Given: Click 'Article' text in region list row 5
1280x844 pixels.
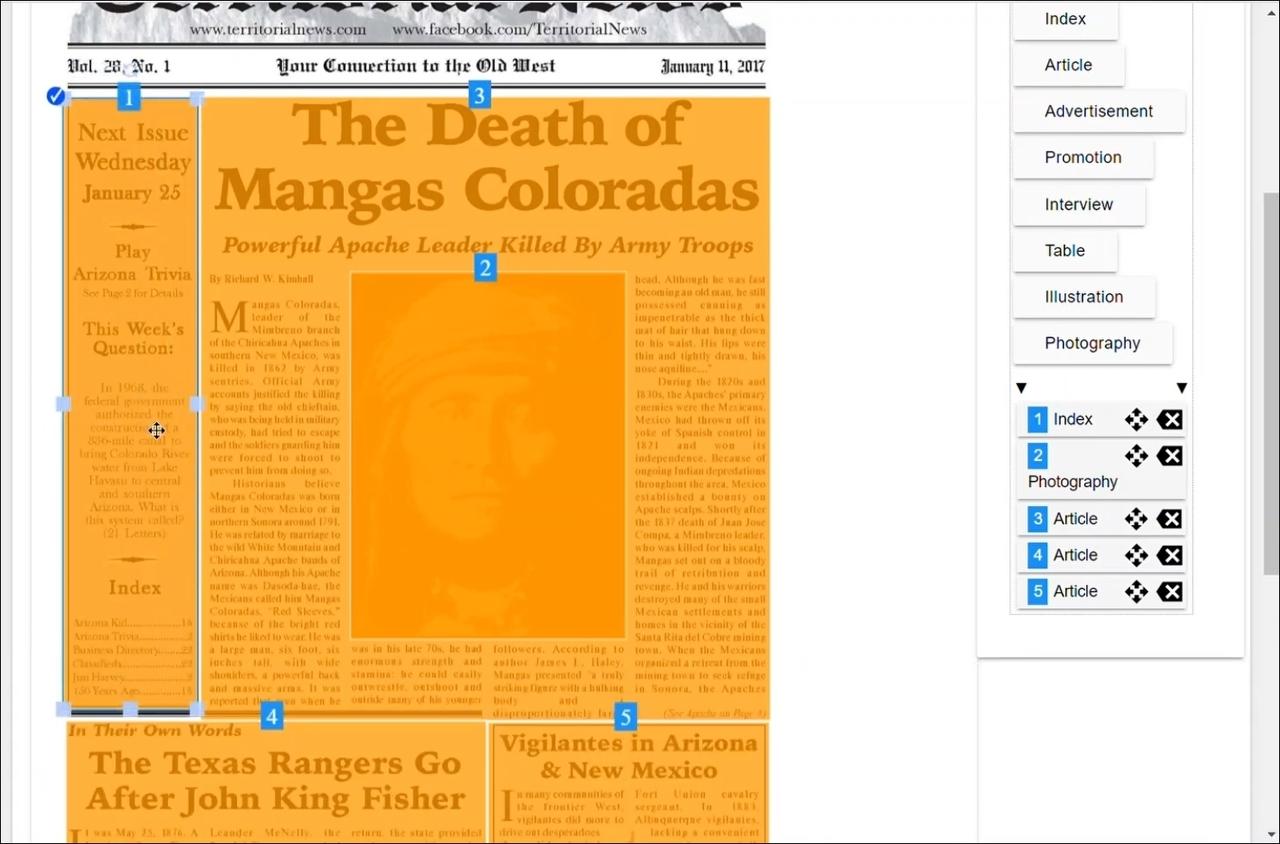Looking at the screenshot, I should (1075, 591).
